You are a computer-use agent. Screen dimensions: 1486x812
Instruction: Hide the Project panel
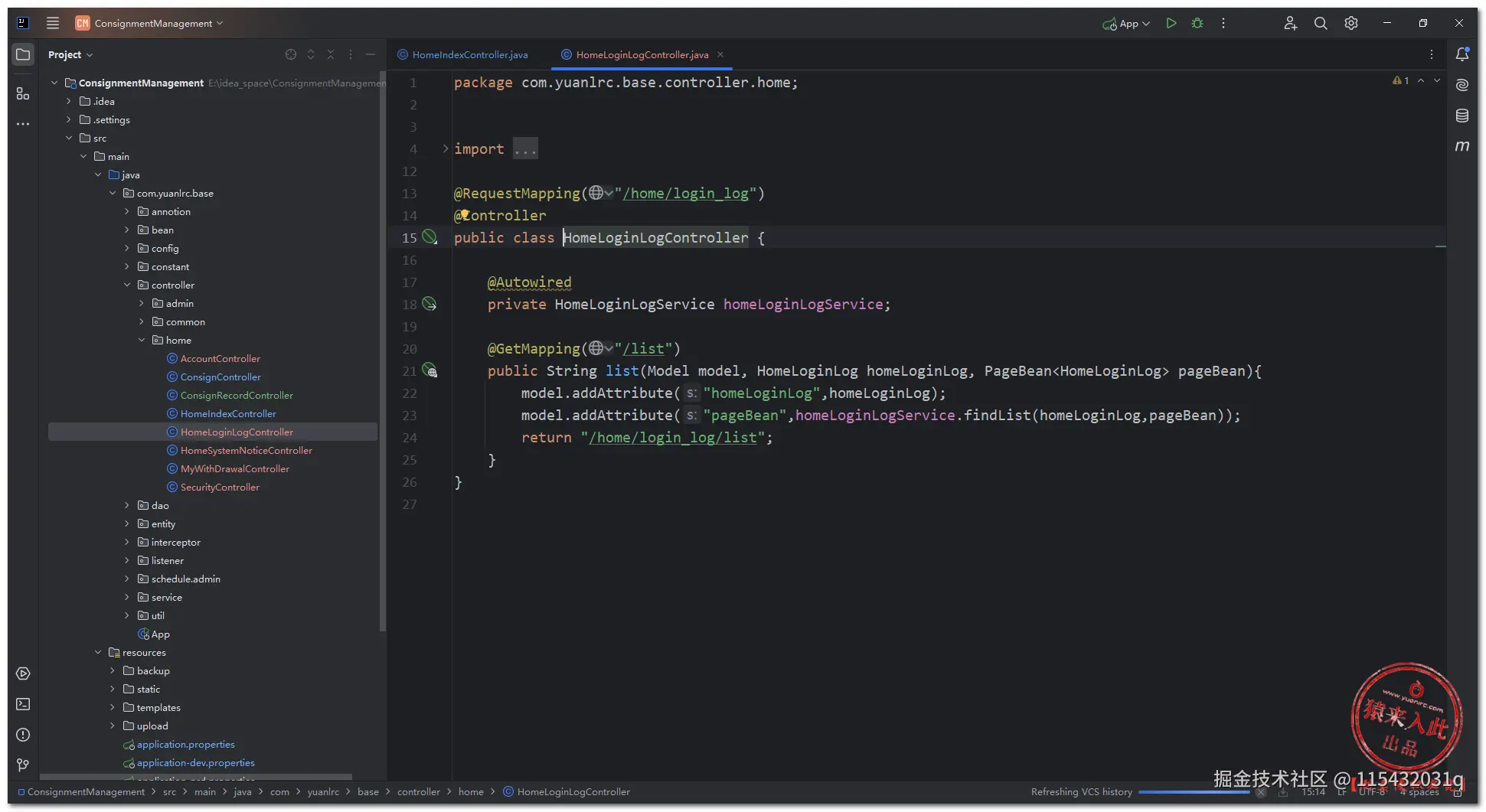(371, 54)
